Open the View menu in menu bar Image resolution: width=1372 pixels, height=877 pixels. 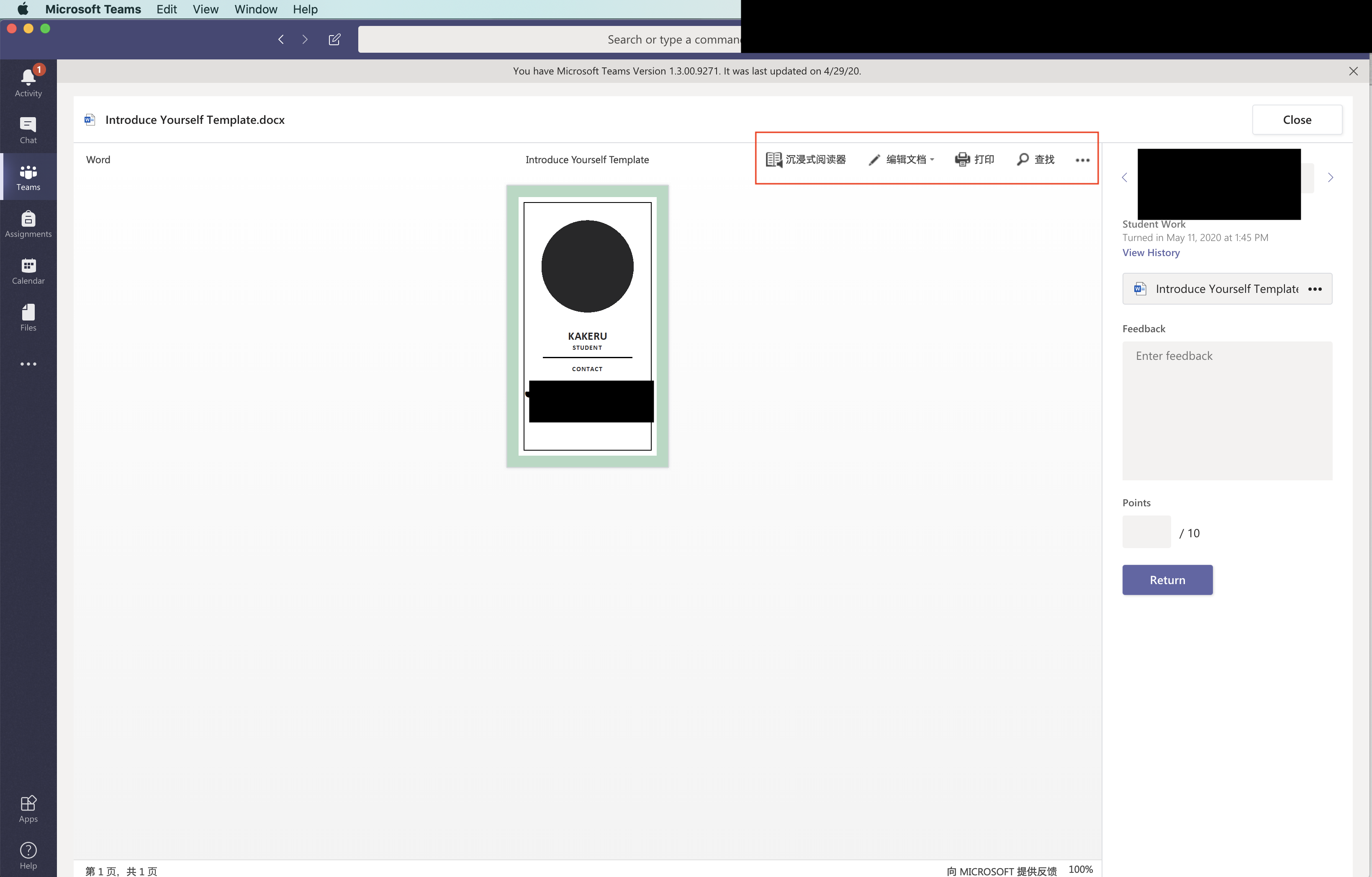[x=205, y=9]
